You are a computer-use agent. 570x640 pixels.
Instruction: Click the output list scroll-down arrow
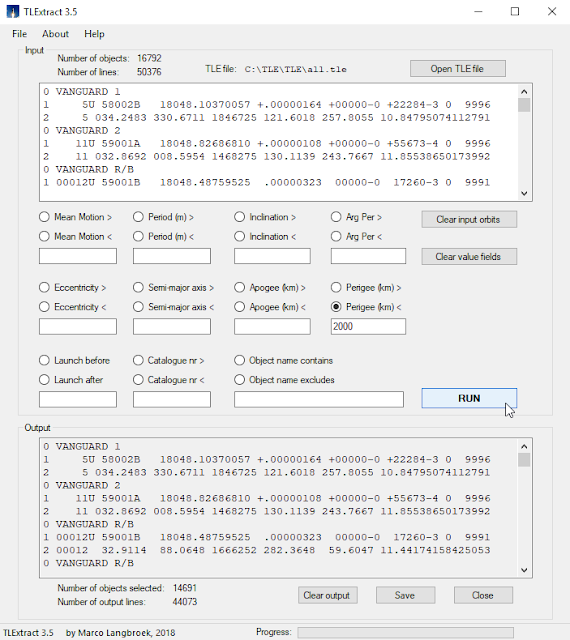point(524,570)
